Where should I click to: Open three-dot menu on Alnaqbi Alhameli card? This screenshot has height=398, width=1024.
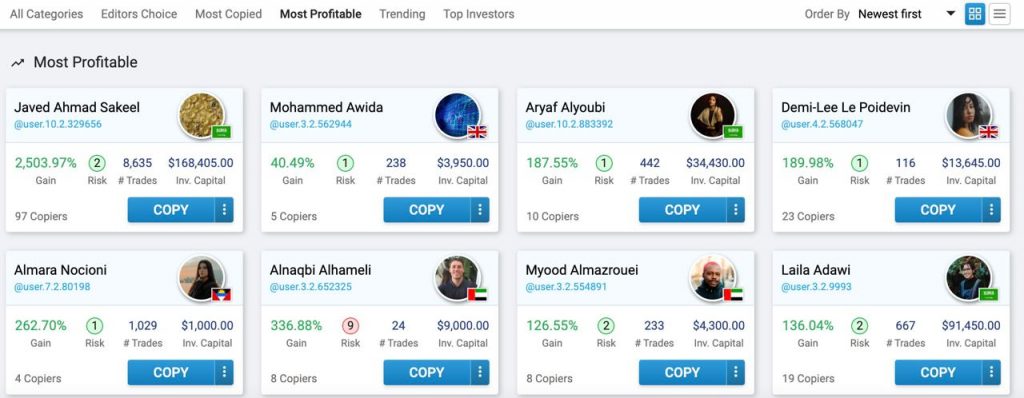(479, 373)
